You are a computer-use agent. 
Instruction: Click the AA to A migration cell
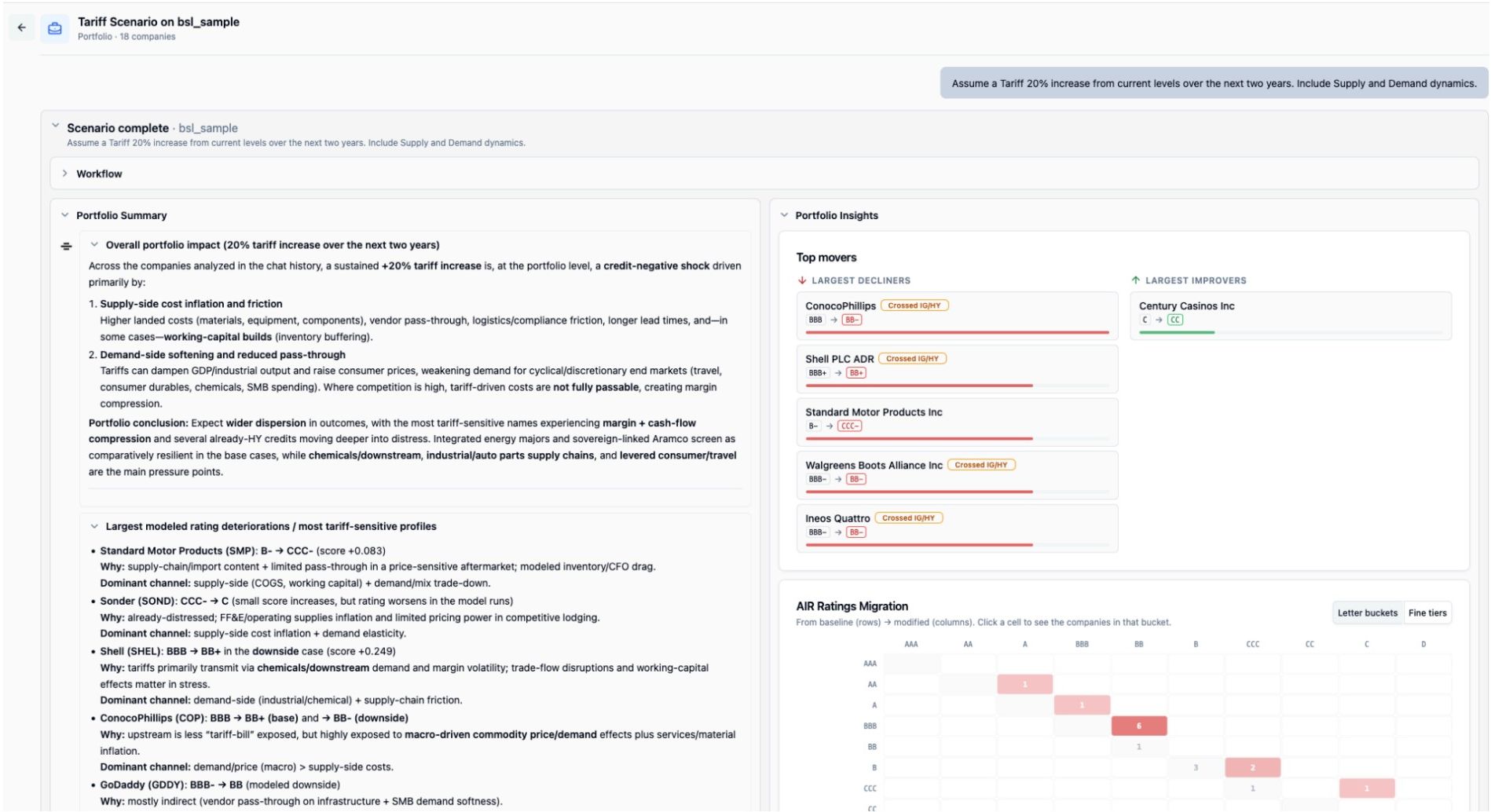pyautogui.click(x=1024, y=685)
